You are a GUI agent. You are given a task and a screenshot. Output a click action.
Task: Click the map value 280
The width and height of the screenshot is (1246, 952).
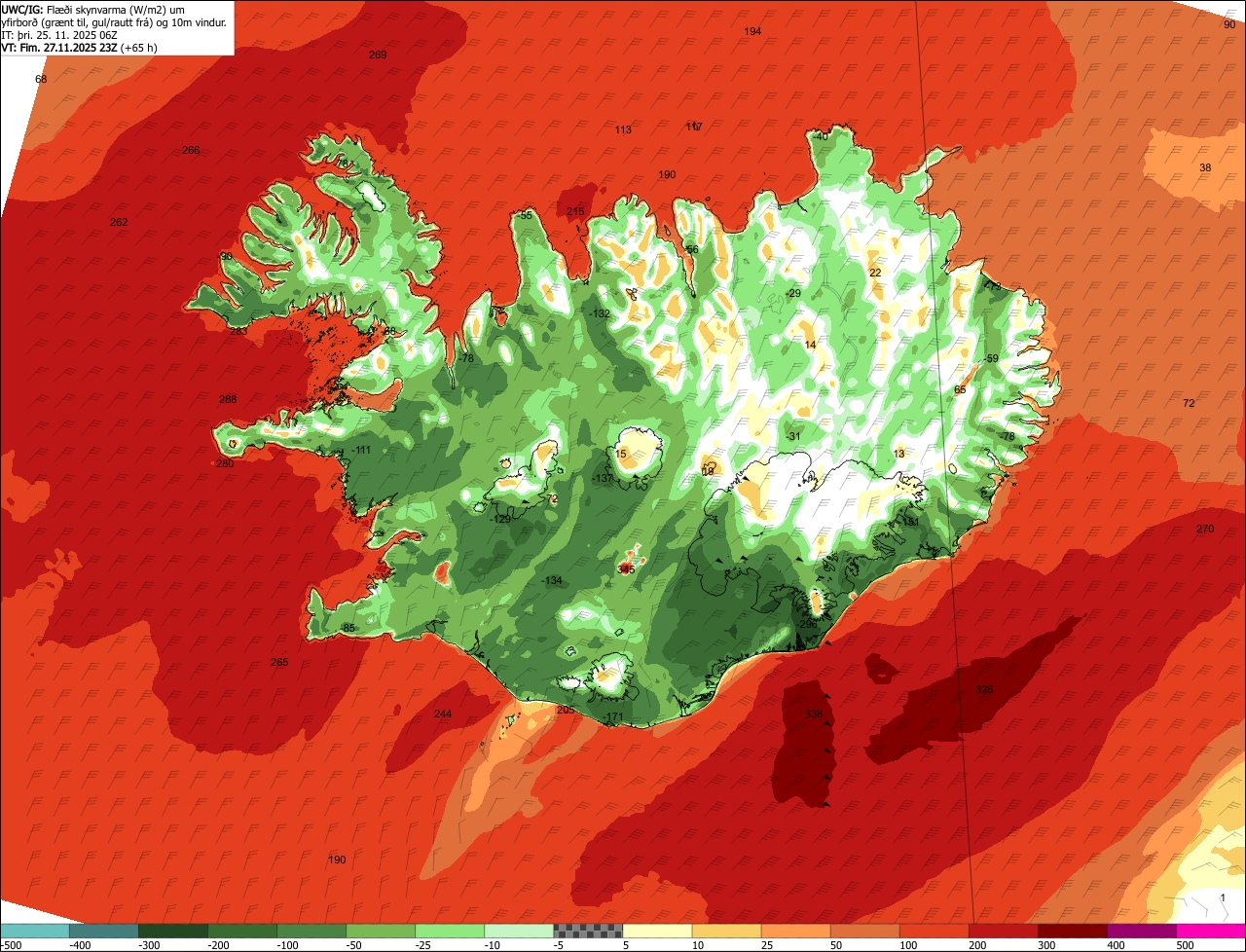point(225,463)
